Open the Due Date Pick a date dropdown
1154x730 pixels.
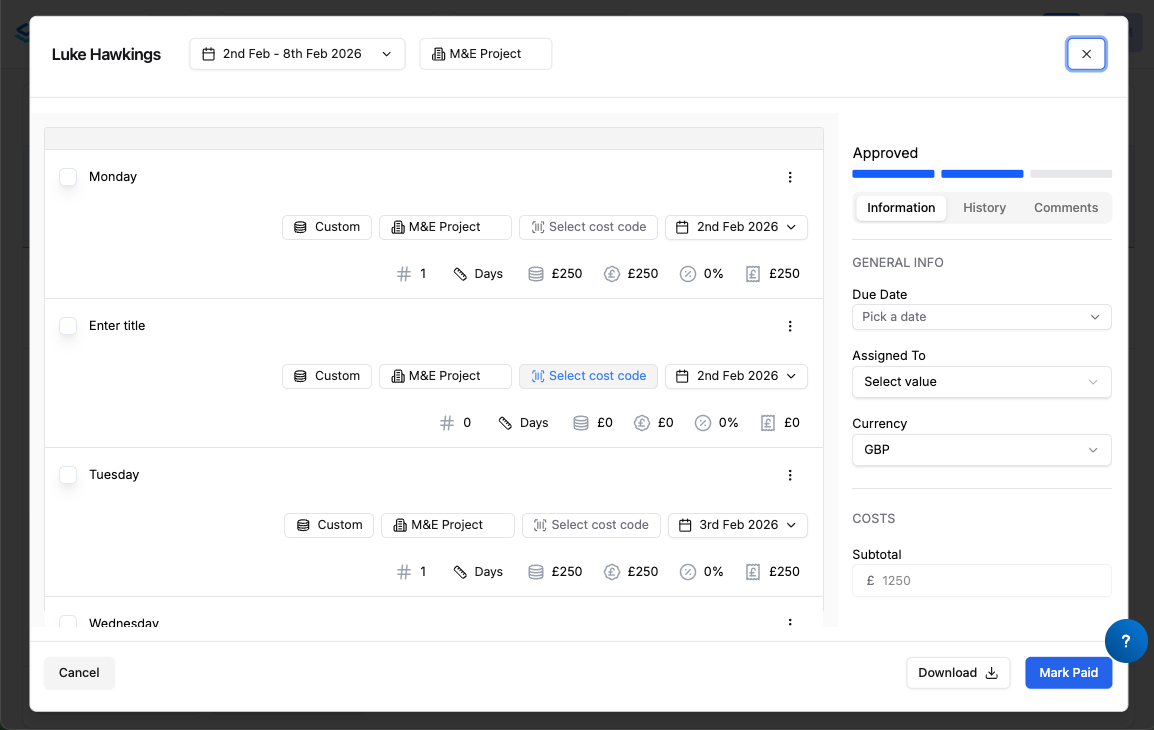click(x=981, y=317)
